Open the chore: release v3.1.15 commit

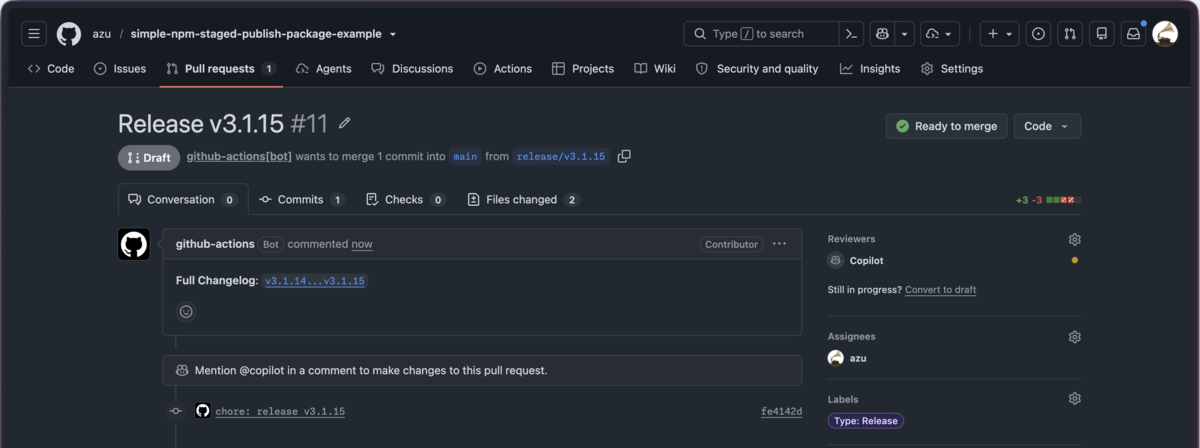click(x=280, y=412)
